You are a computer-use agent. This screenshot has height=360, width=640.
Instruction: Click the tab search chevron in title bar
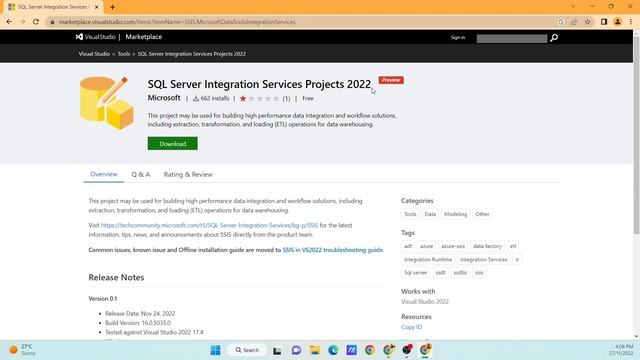(573, 7)
